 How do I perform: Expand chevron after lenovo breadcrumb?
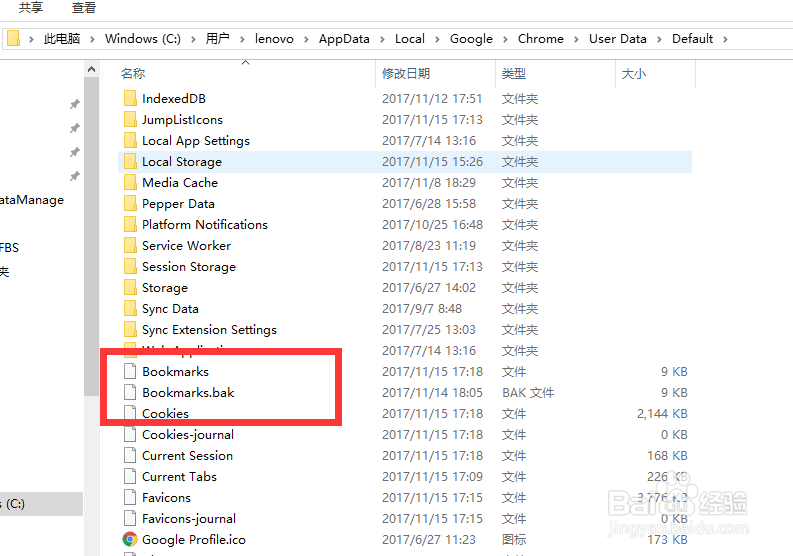(306, 39)
